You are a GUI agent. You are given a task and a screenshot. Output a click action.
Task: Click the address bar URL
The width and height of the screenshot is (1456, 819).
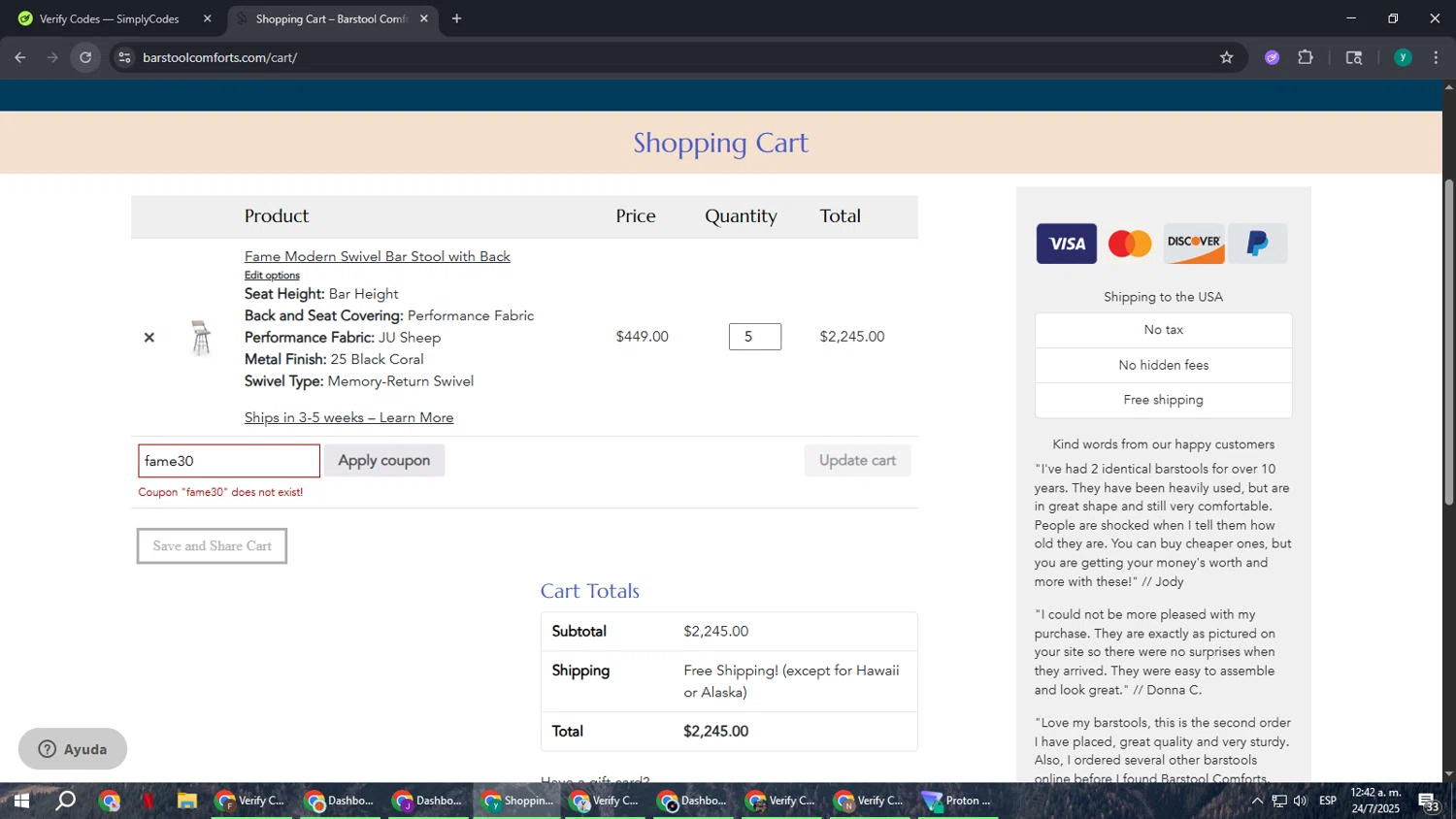(219, 58)
